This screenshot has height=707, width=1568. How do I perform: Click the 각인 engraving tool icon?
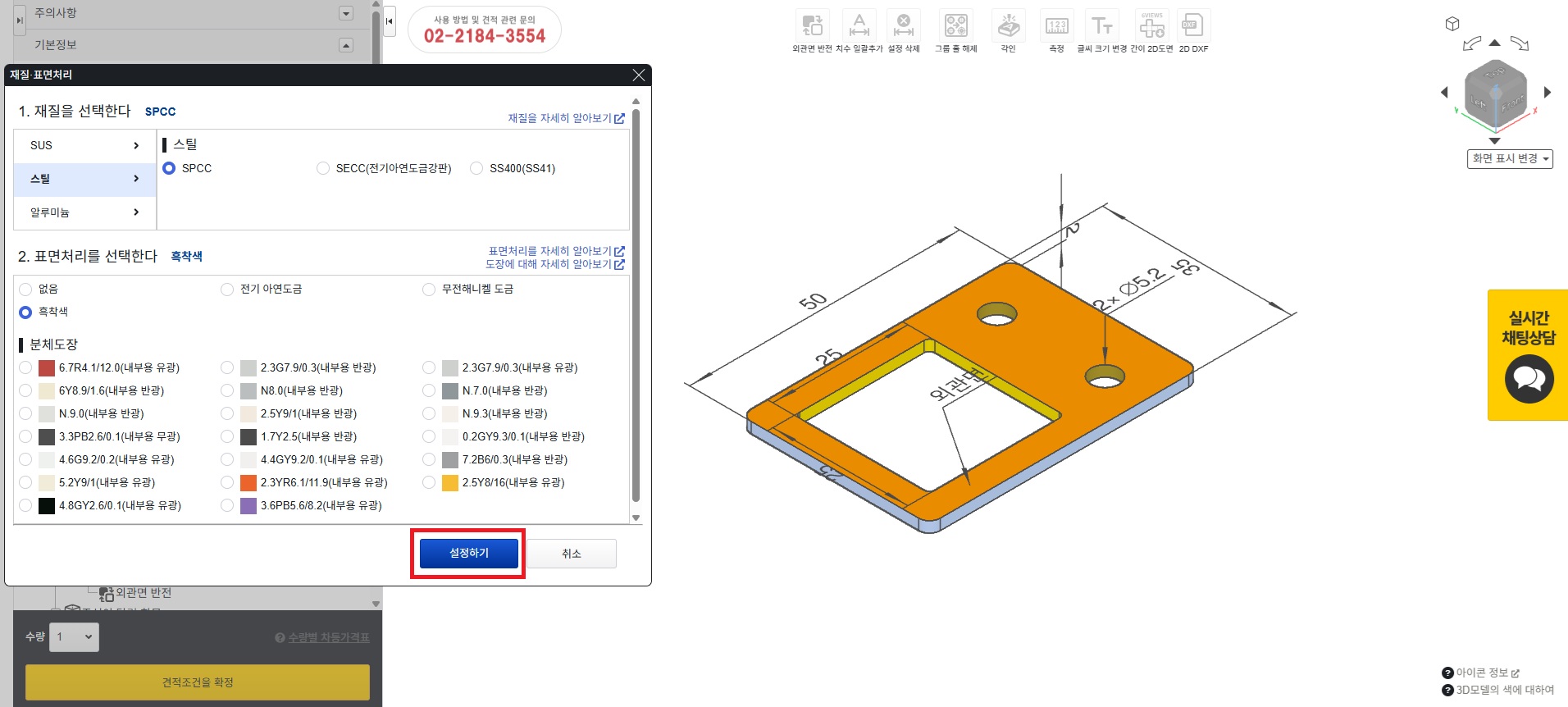click(1008, 25)
